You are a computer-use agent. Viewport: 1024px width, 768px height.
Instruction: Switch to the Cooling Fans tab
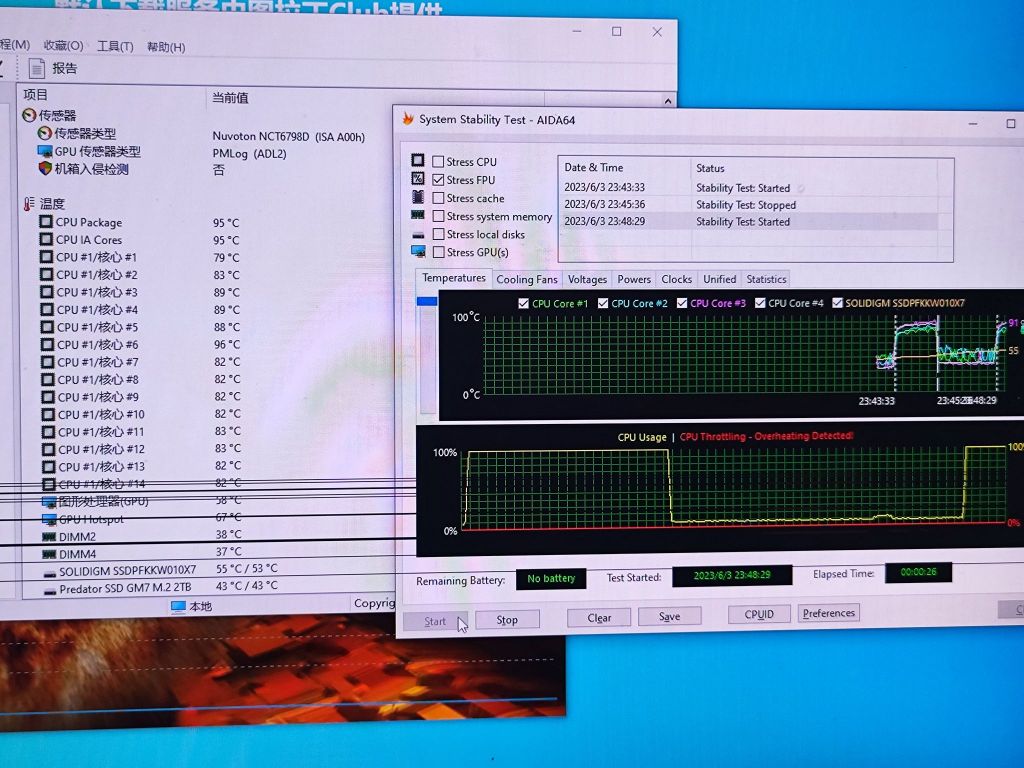[526, 280]
